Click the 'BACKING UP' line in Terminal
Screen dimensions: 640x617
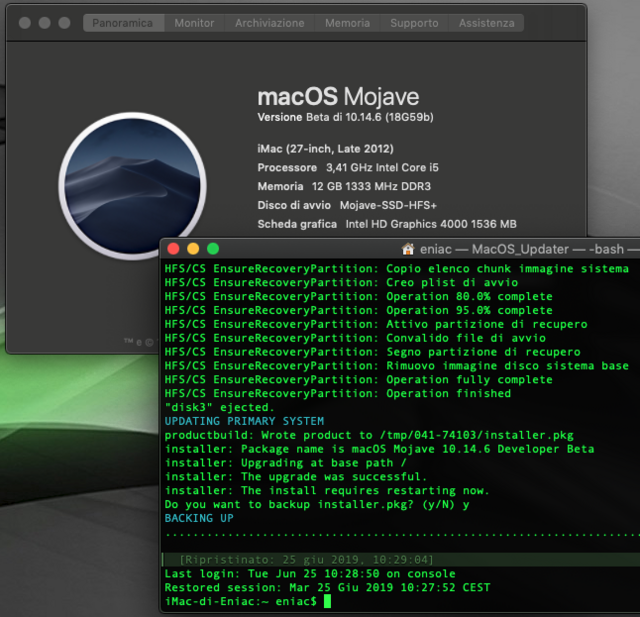[199, 518]
